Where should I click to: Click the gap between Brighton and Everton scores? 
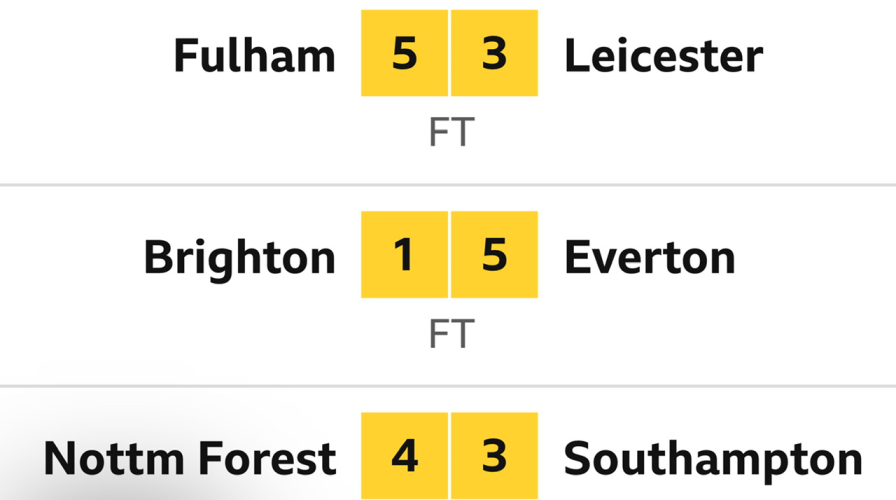click(449, 255)
